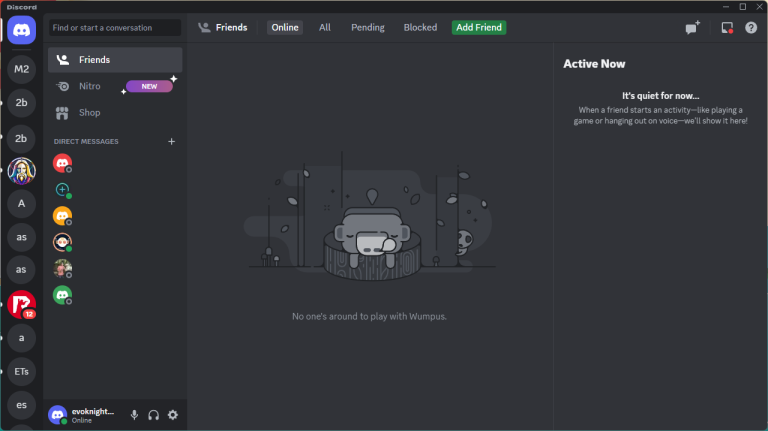Click the evoknight user avatar
768x431 pixels.
[57, 415]
